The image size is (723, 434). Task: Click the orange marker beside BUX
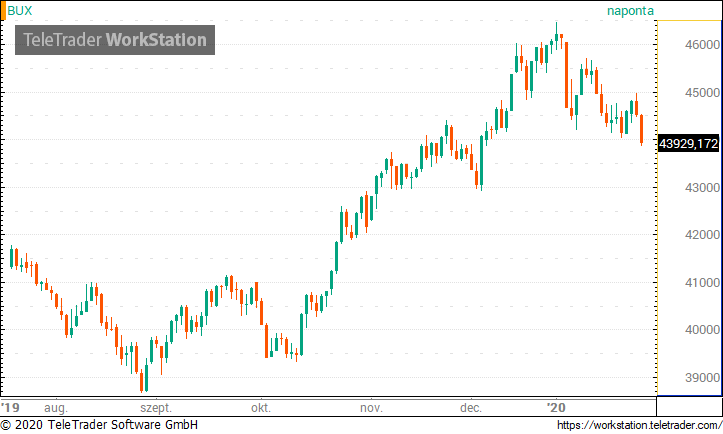3,11
